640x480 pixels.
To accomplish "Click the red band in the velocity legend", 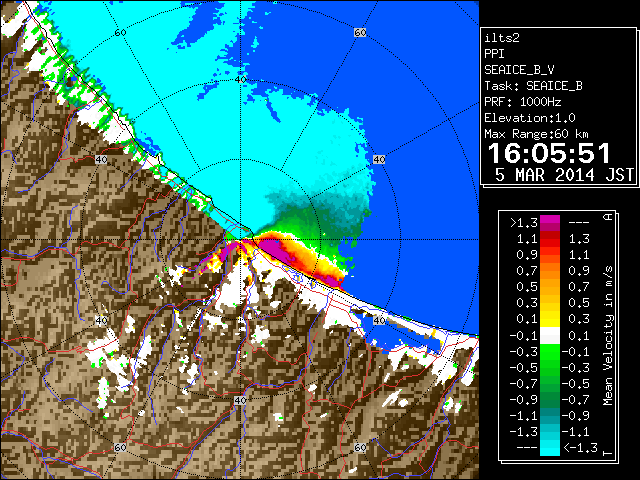I will coord(549,242).
